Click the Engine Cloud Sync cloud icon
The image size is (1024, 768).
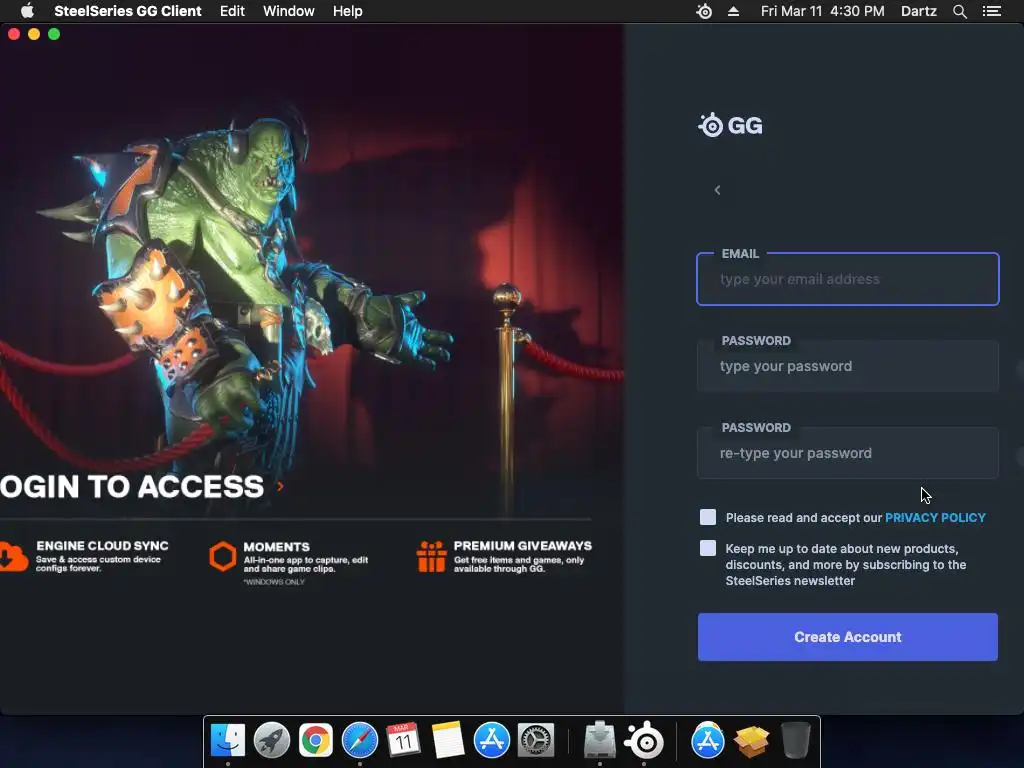click(12, 556)
